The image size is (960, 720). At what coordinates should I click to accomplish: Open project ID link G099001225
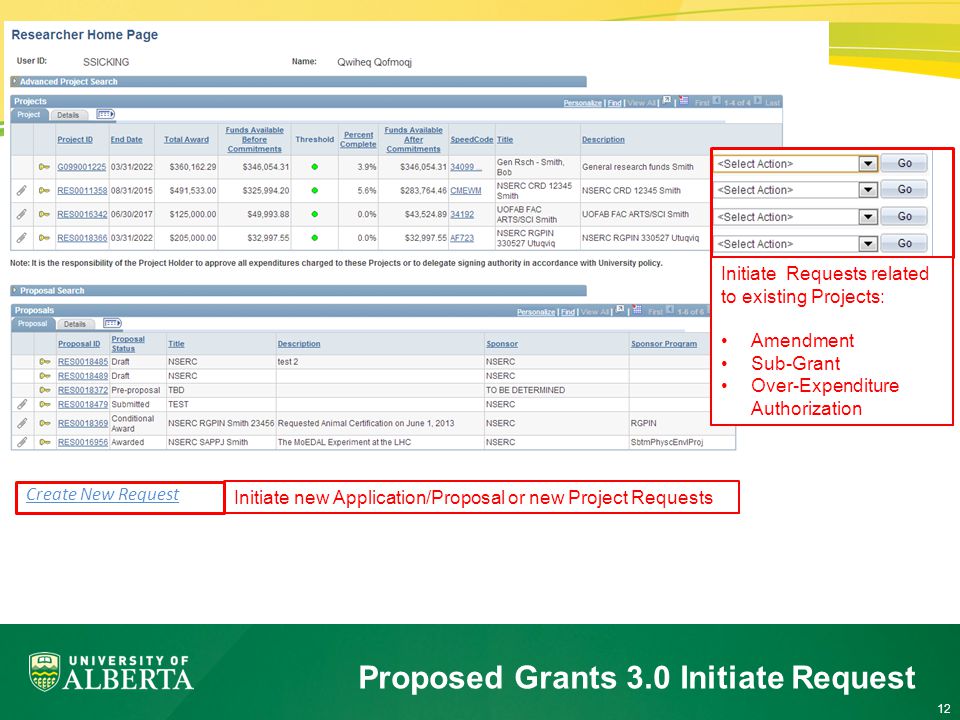pyautogui.click(x=81, y=167)
